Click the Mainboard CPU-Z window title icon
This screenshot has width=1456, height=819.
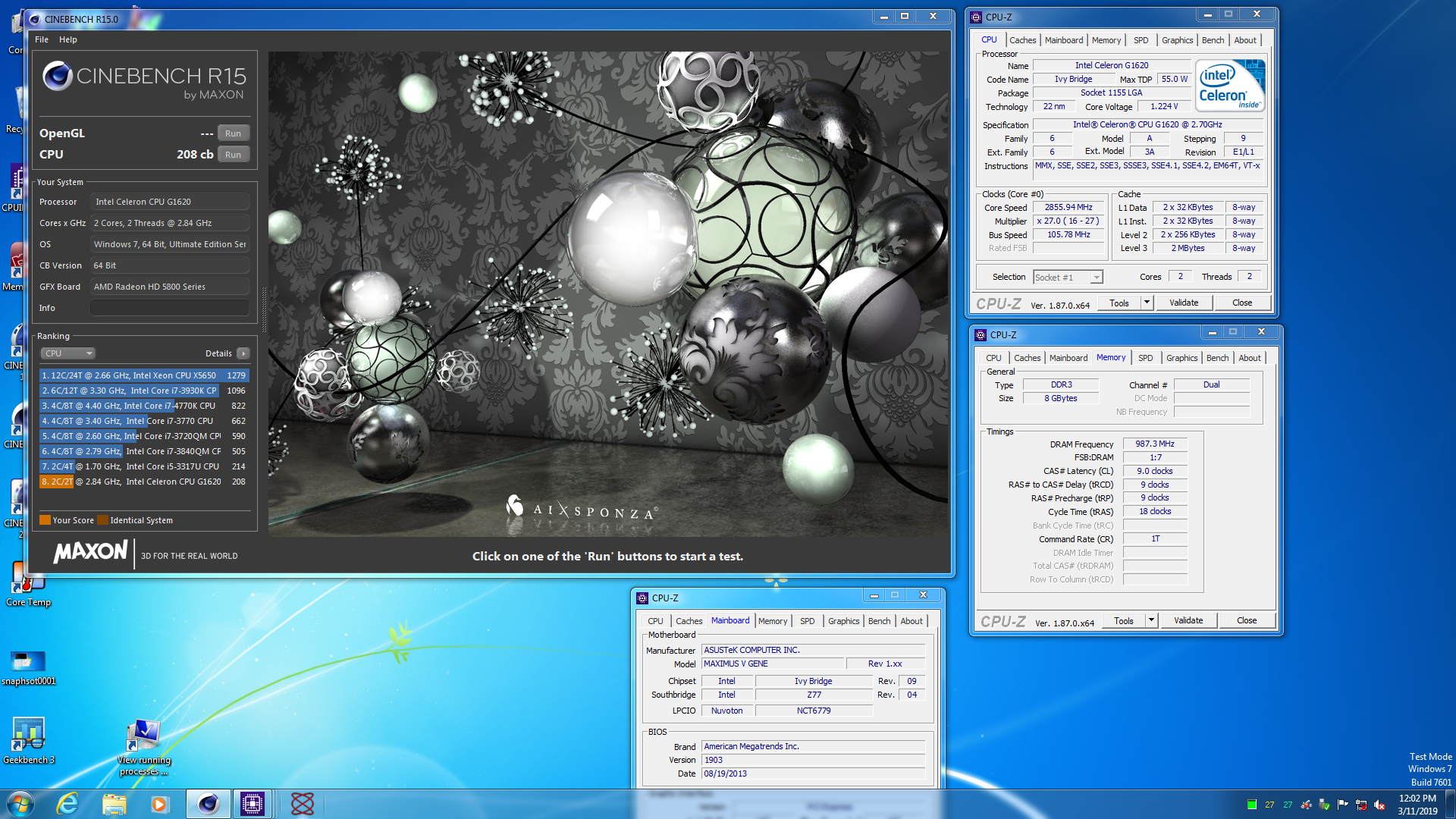pyautogui.click(x=642, y=598)
